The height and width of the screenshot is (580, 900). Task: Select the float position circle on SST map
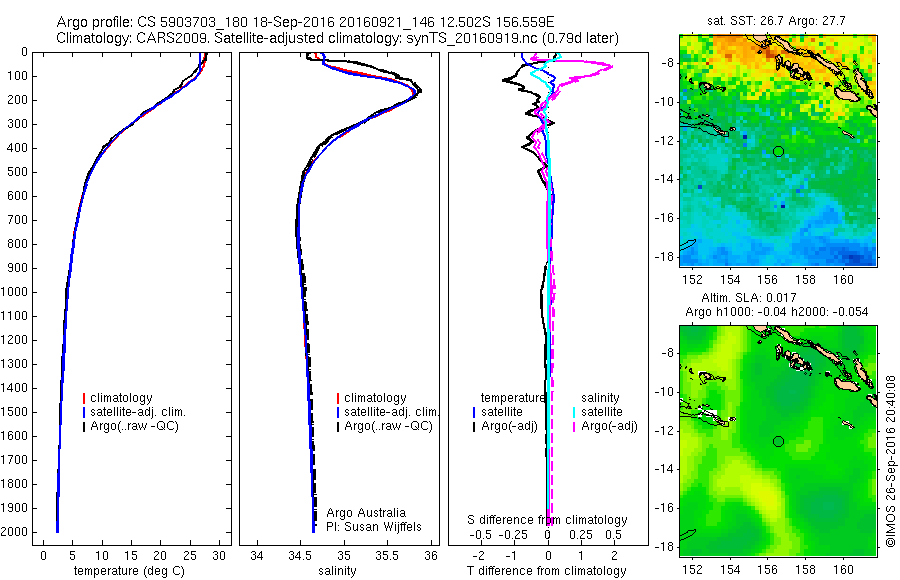coord(778,152)
